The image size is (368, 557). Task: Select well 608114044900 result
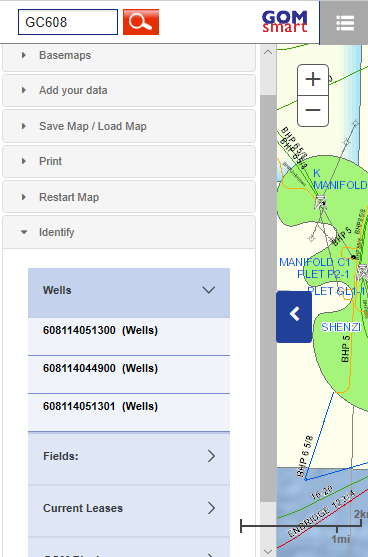point(129,374)
